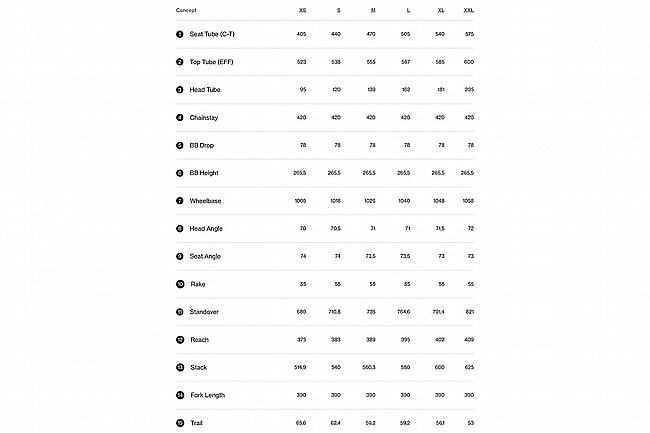This screenshot has width=650, height=433.
Task: Click the Concept column header
Action: (x=186, y=10)
